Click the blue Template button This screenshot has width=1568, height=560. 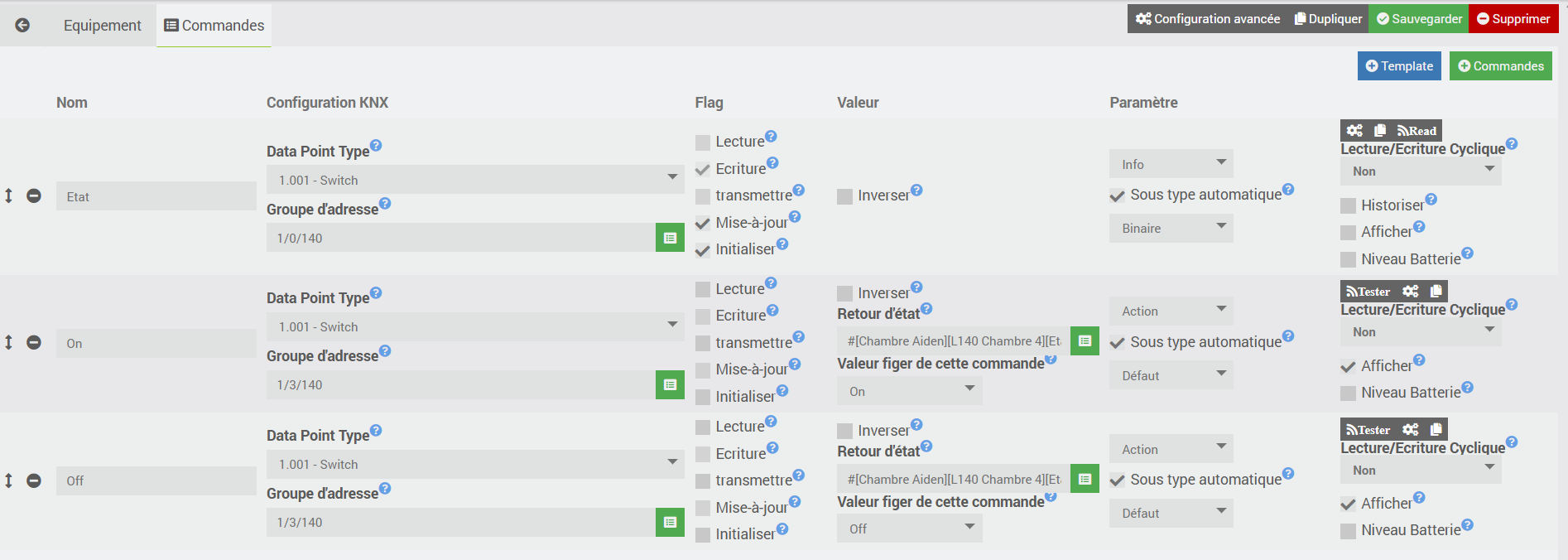pos(1399,66)
